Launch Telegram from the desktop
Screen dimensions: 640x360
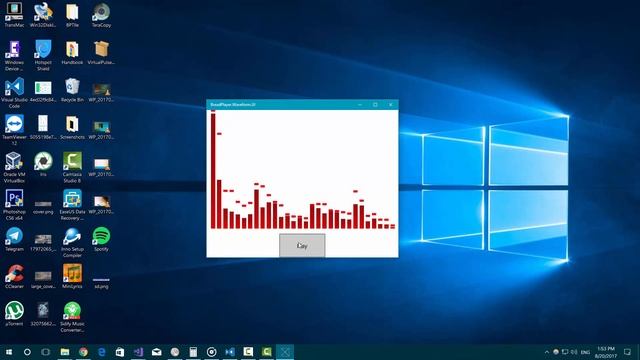(x=14, y=239)
